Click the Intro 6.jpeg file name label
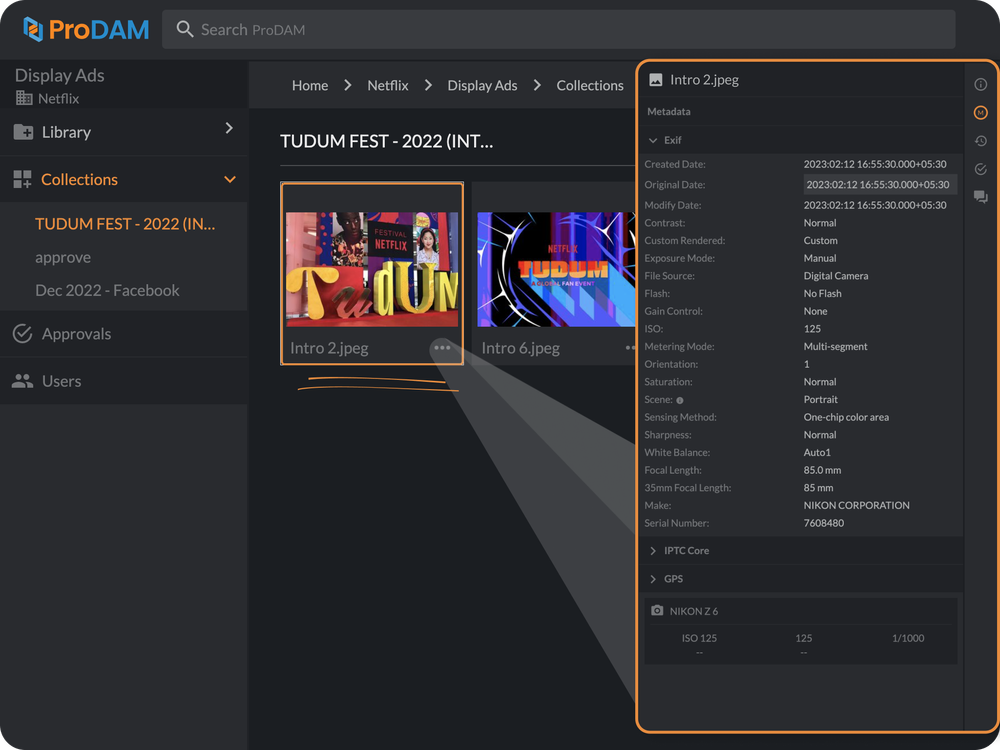1000x750 pixels. click(x=520, y=348)
